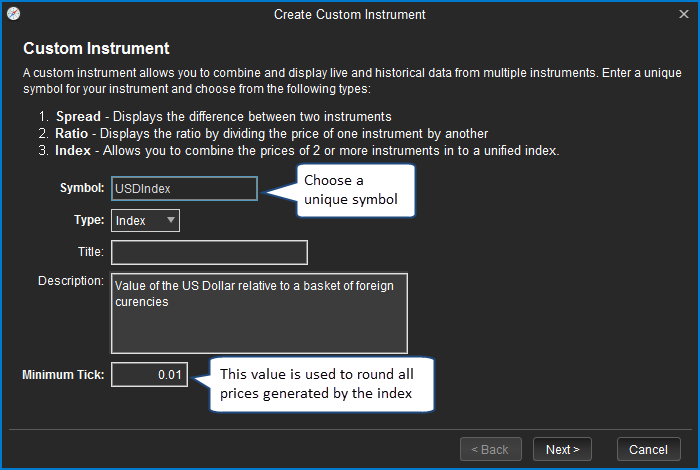Focus the empty Title text field
Viewport: 700px width, 470px height.
coord(209,252)
